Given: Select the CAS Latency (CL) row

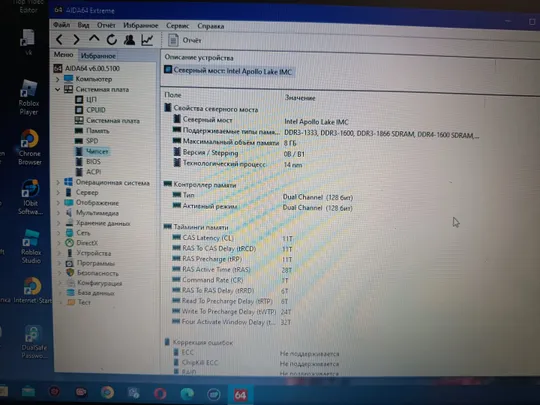Looking at the screenshot, I should pos(233,238).
